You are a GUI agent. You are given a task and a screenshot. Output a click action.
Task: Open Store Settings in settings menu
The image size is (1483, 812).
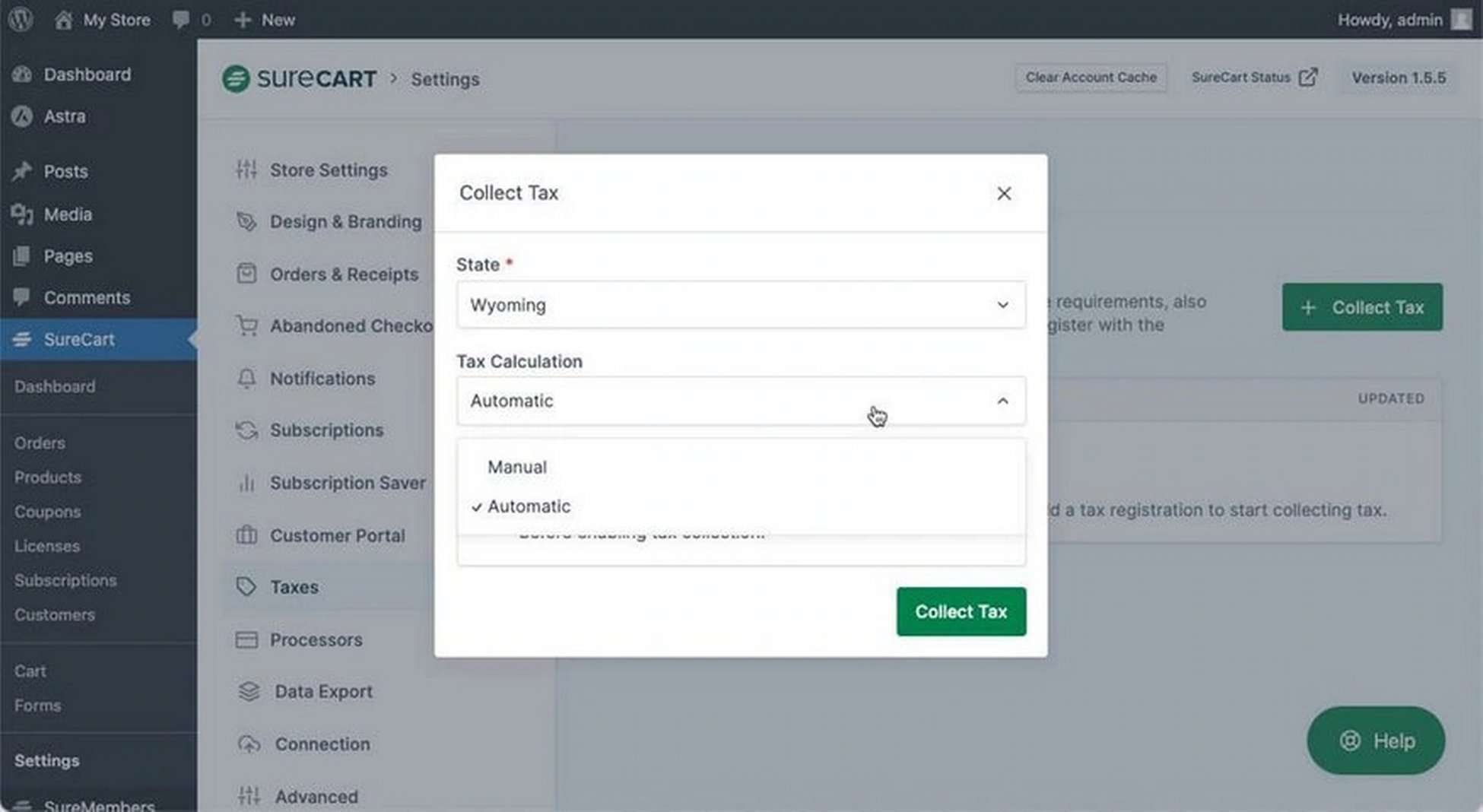(329, 170)
